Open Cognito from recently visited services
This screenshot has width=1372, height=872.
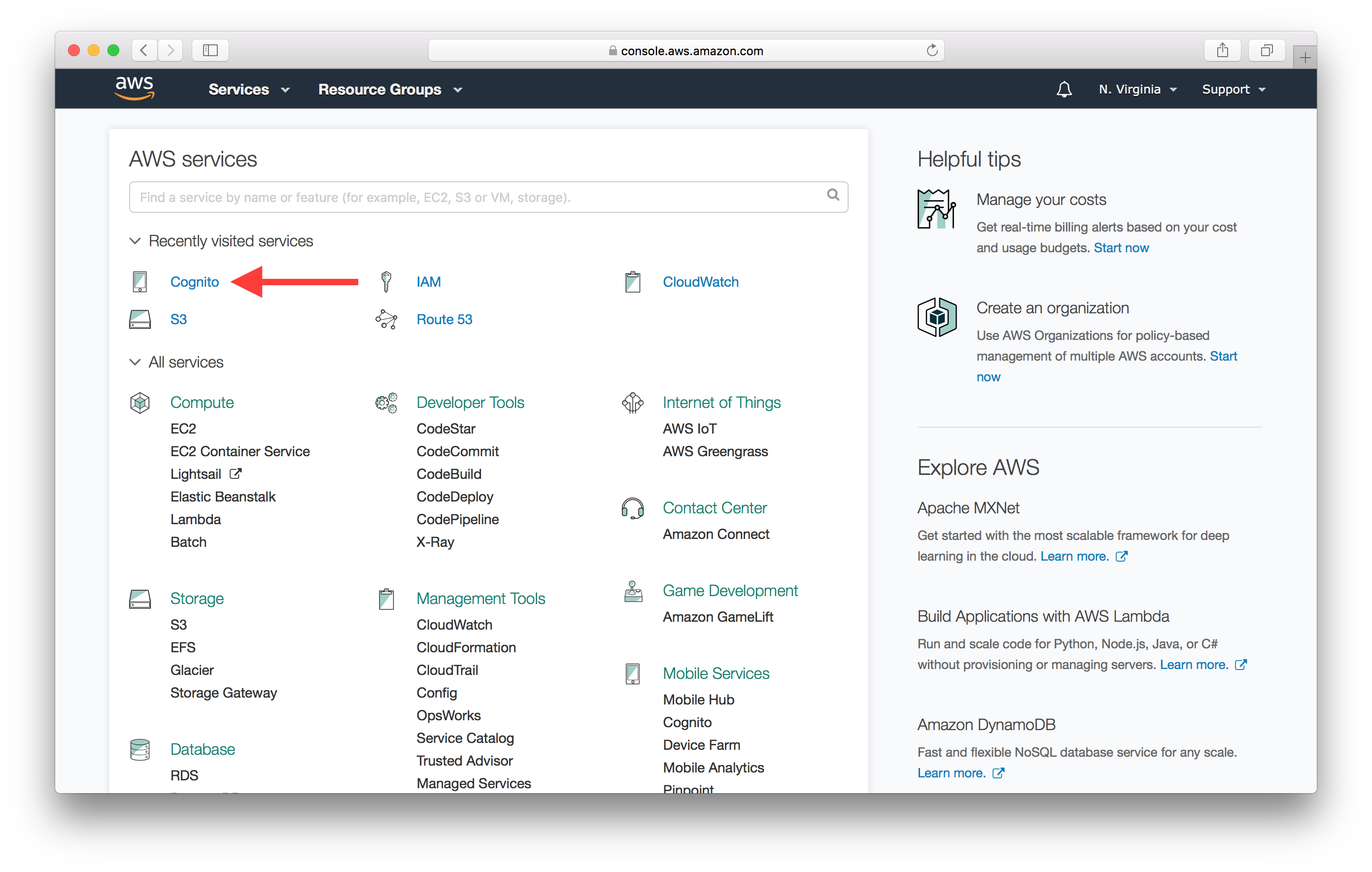pos(194,282)
